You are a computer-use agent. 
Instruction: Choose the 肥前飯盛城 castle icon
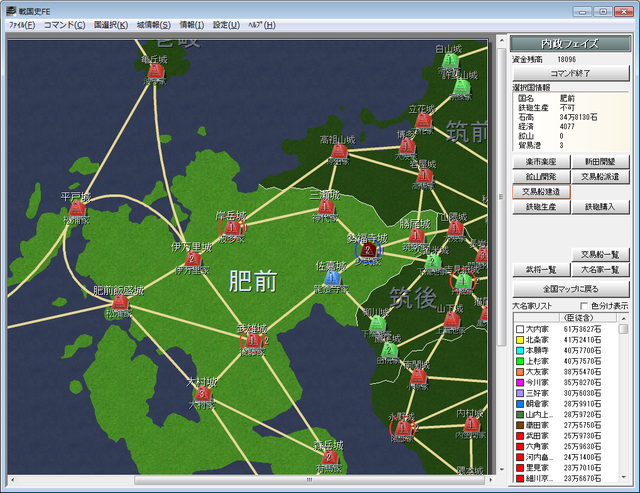[120, 302]
